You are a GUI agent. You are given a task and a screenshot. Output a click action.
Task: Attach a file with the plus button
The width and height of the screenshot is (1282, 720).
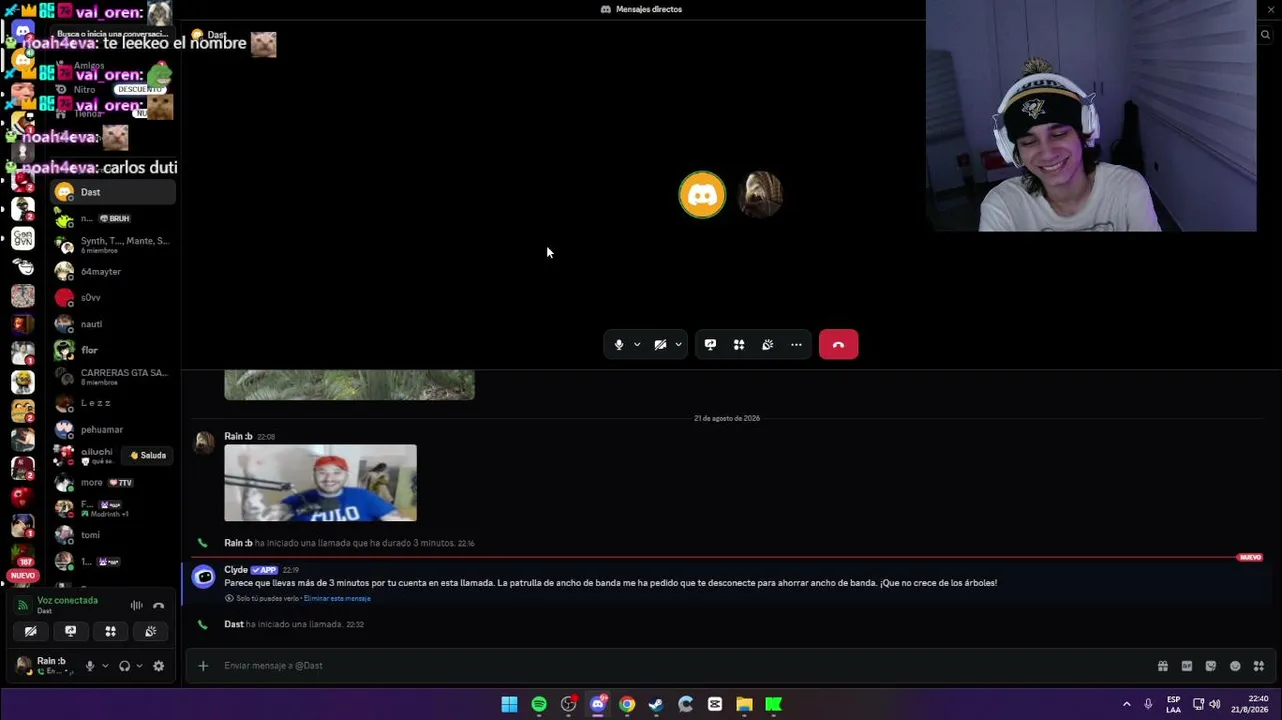203,666
